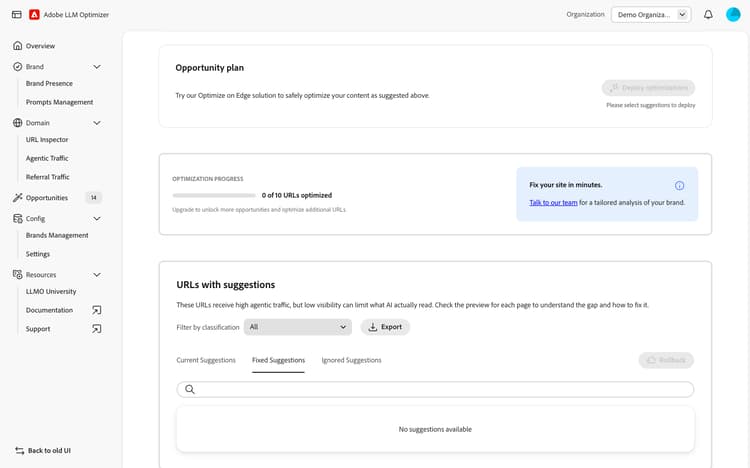Toggle the sidebar panel icon
Viewport: 750px width, 468px height.
(x=16, y=15)
